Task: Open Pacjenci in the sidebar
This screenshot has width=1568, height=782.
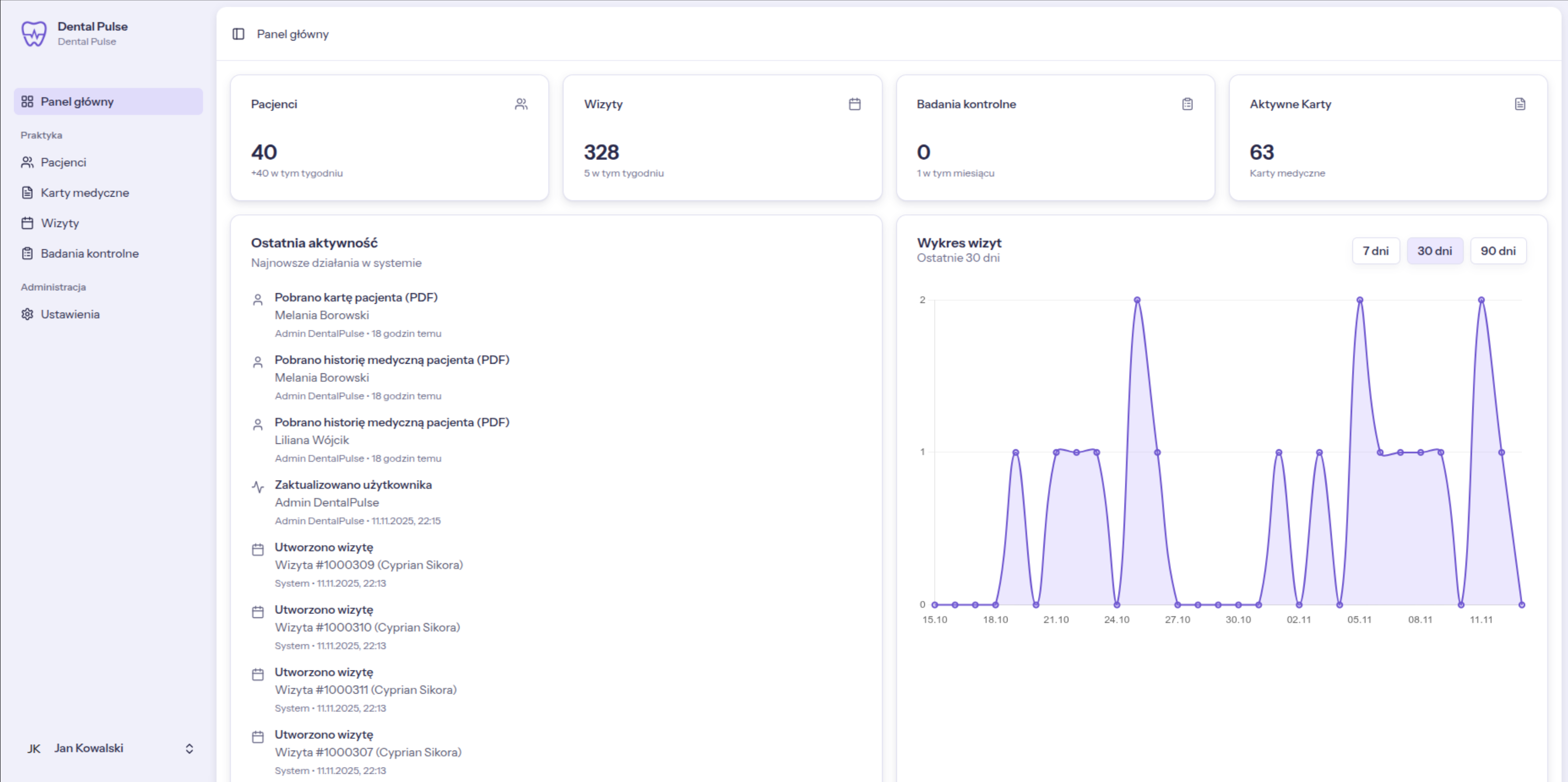Action: tap(63, 162)
